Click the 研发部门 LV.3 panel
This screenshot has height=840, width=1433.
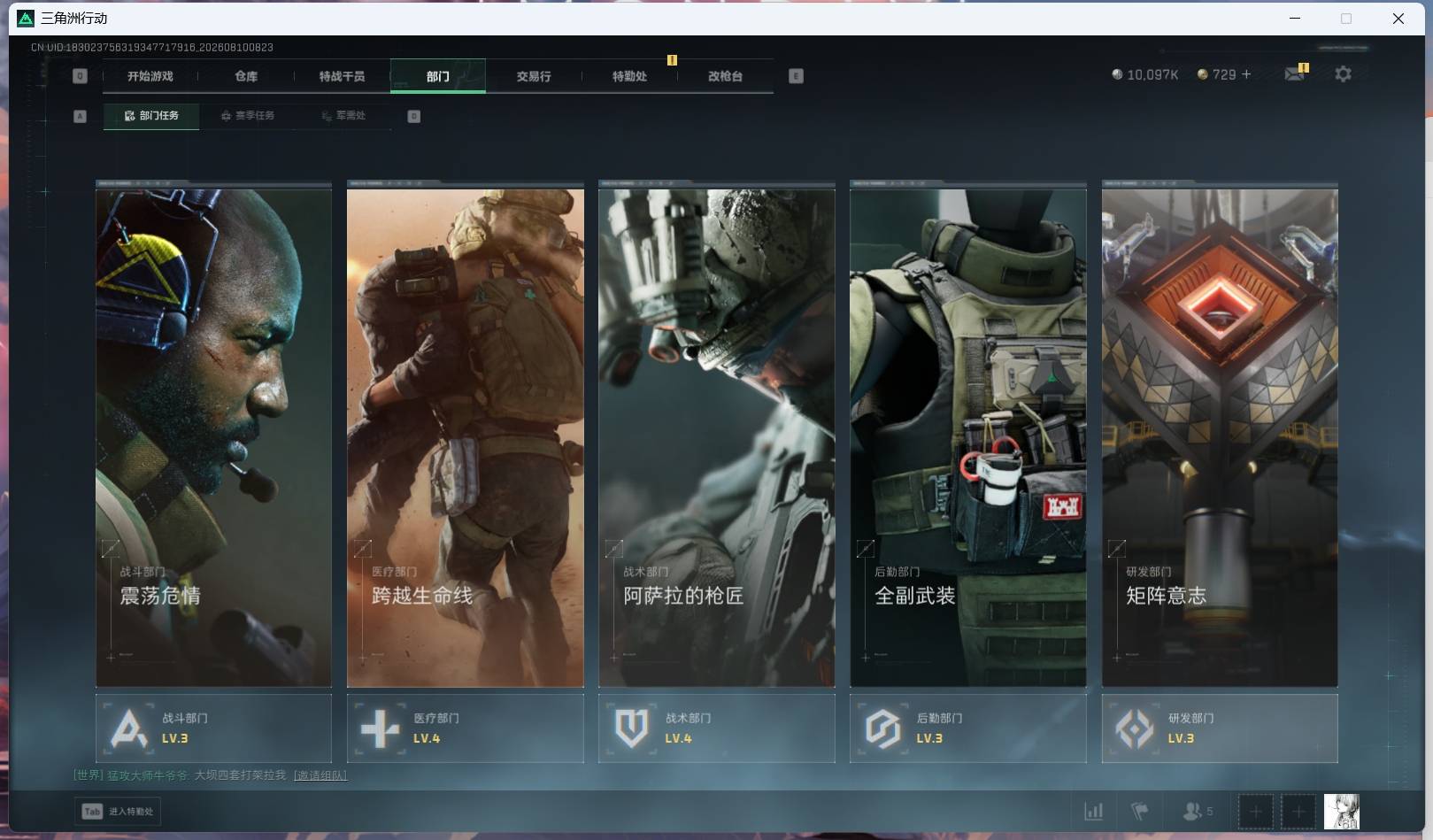pos(1220,728)
